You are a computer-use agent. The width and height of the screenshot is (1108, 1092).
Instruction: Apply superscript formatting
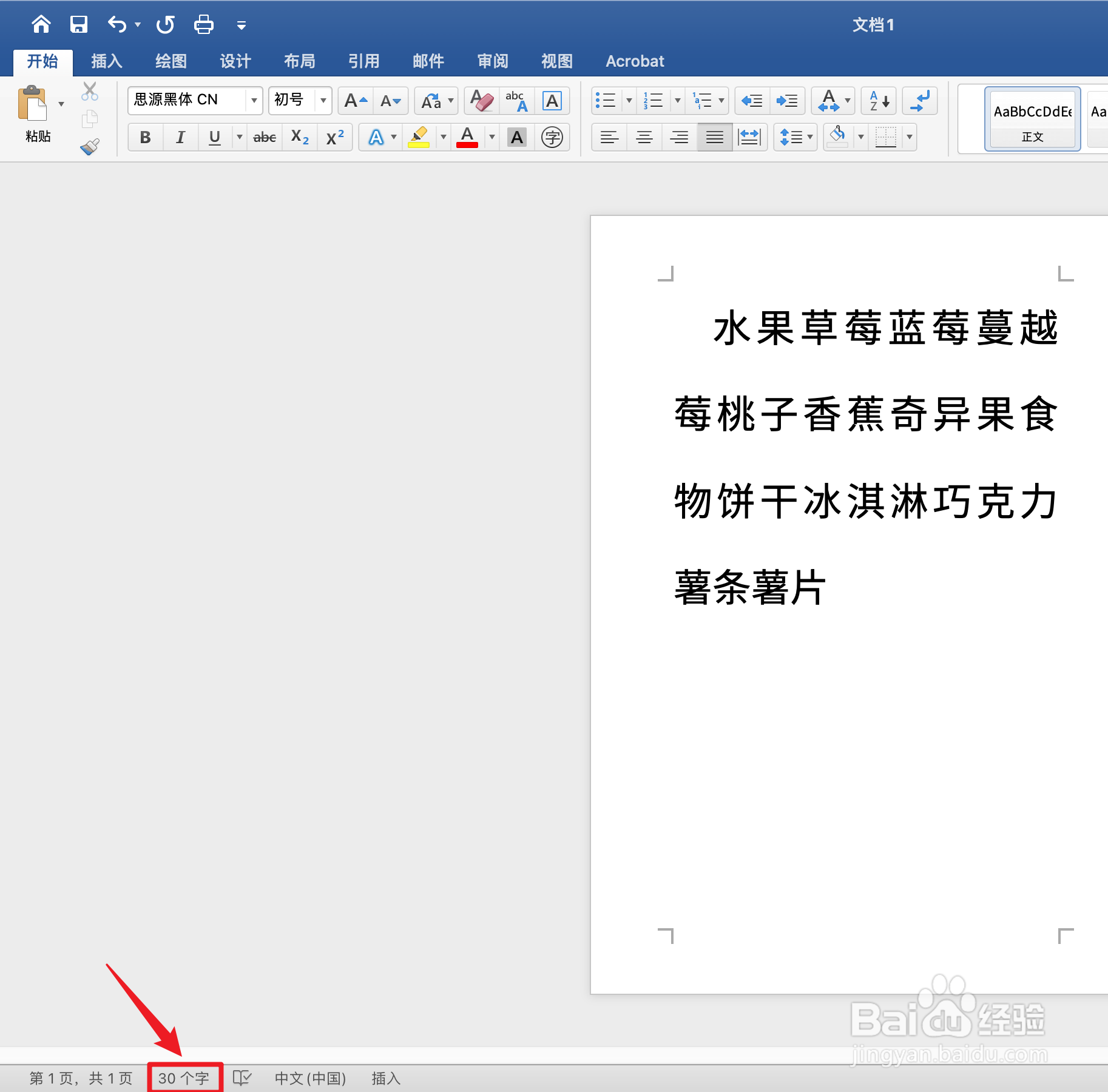point(334,137)
